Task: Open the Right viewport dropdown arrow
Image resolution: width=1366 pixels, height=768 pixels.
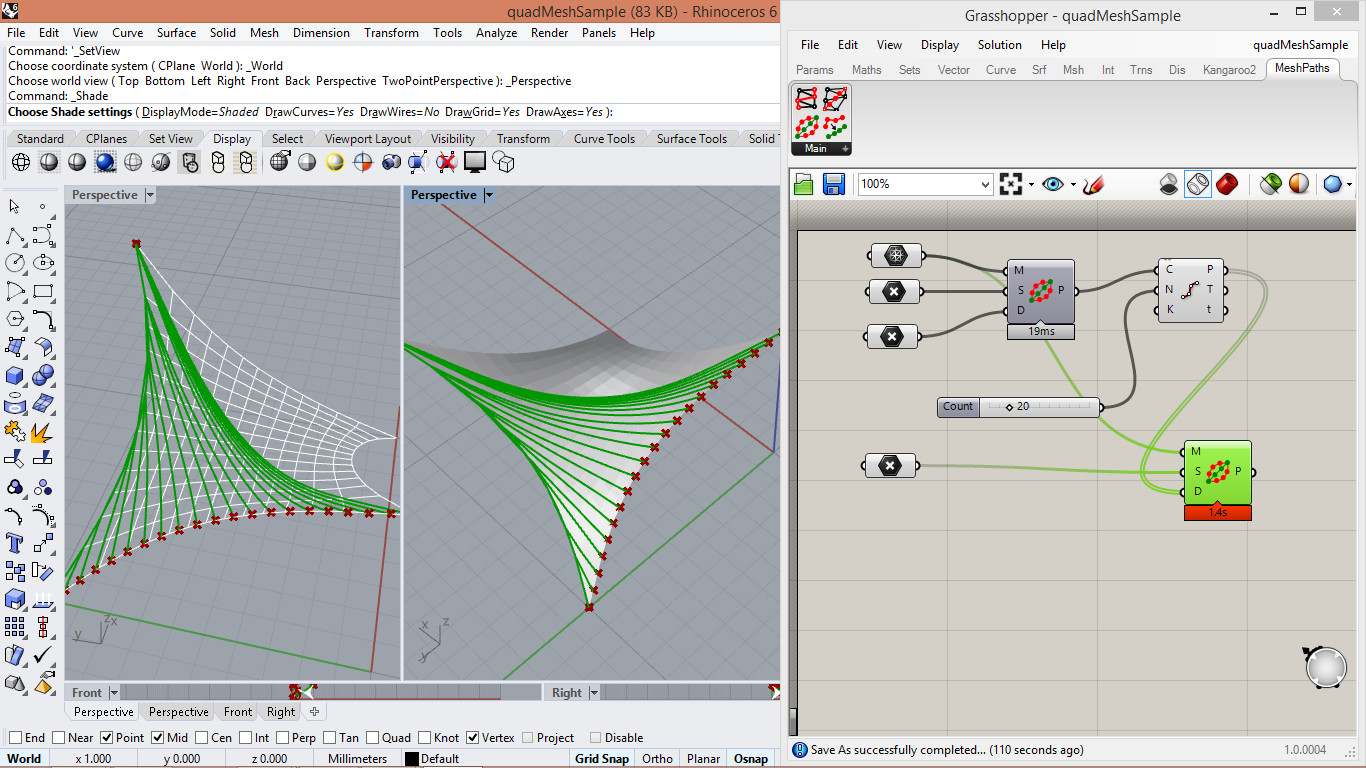Action: pos(594,692)
